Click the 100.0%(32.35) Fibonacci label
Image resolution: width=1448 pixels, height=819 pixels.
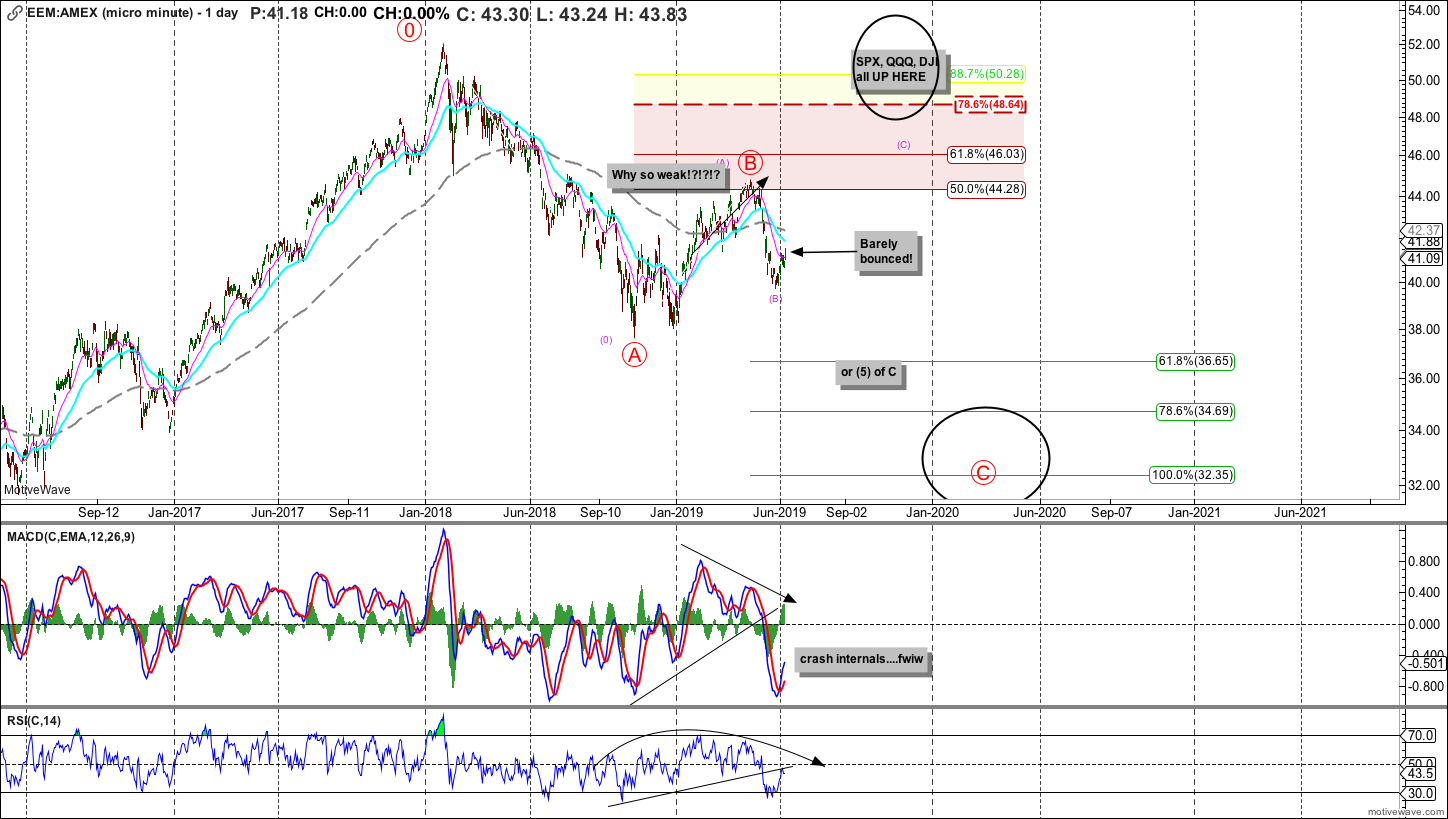1192,476
